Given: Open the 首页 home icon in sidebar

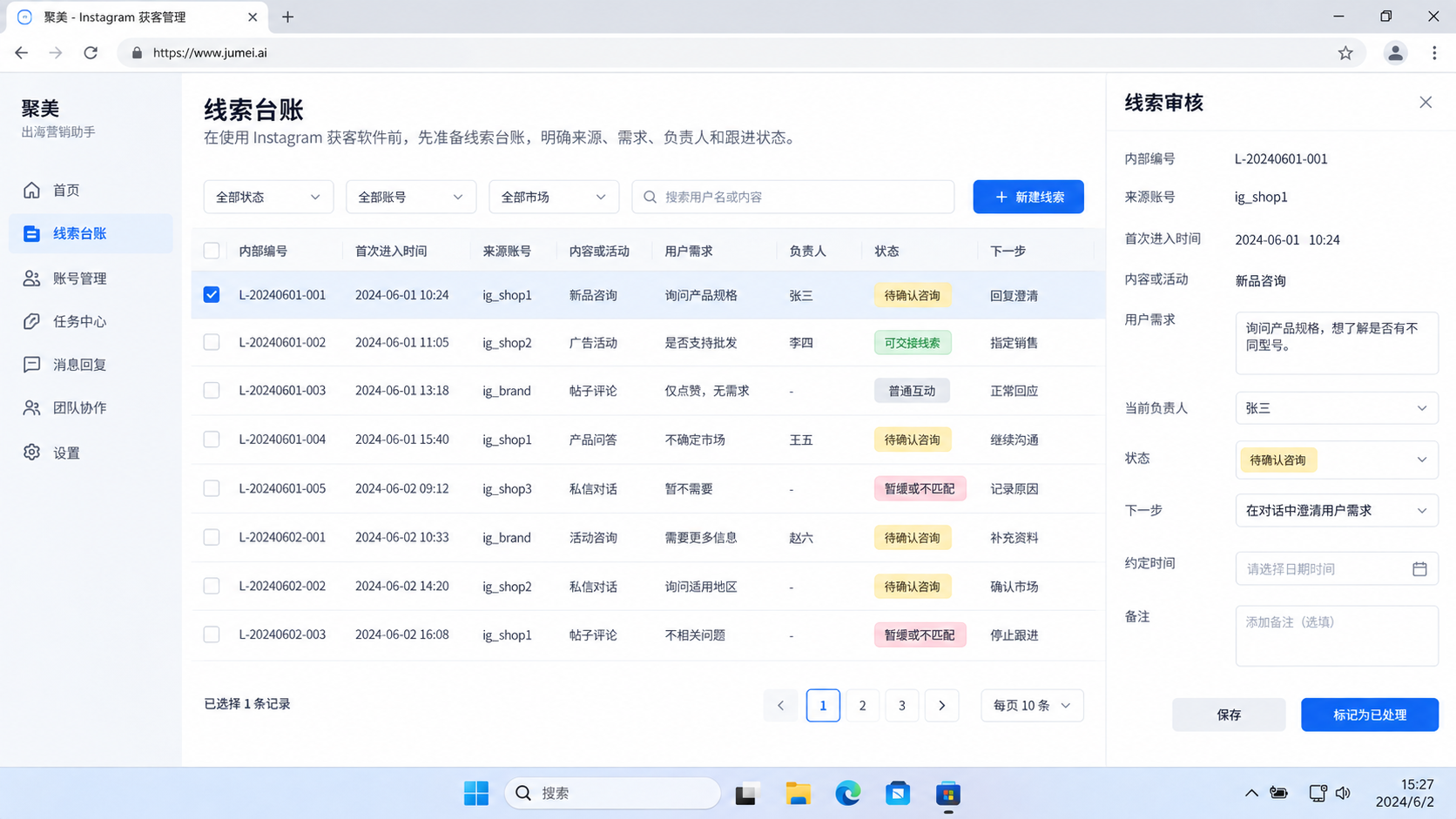Looking at the screenshot, I should tap(32, 190).
